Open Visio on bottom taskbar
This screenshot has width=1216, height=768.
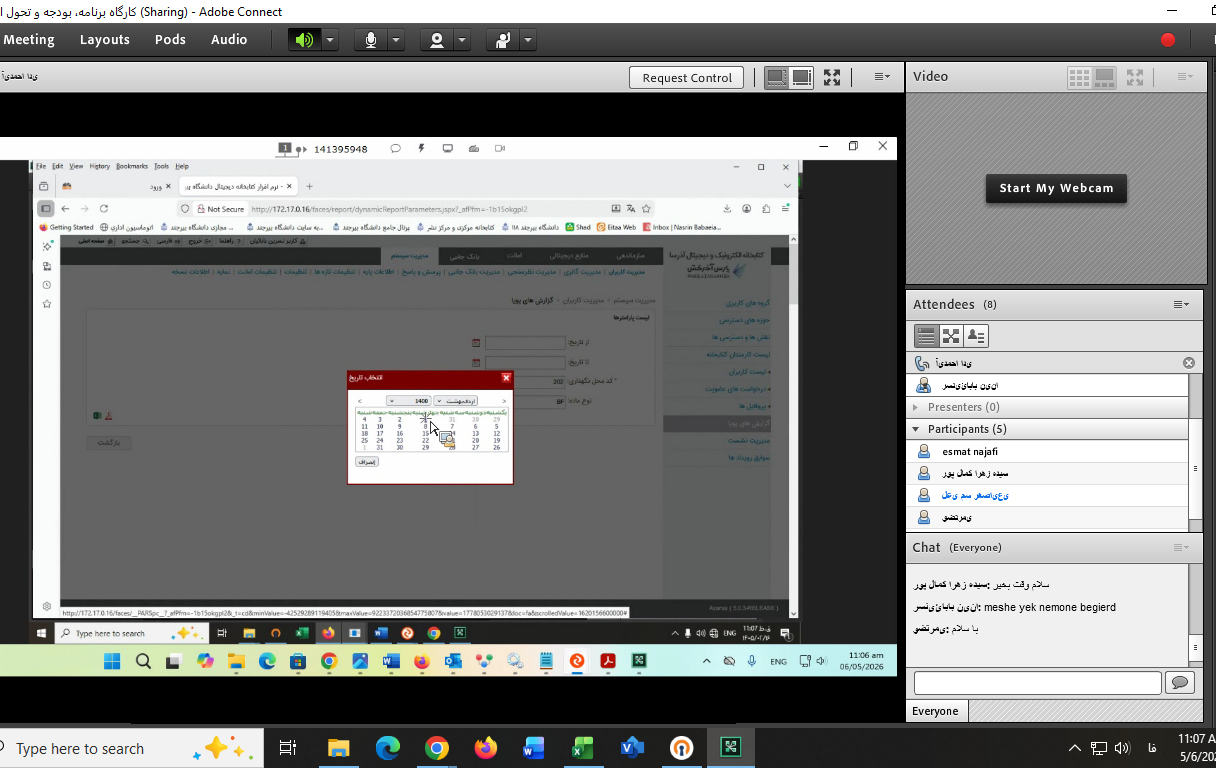coord(632,749)
